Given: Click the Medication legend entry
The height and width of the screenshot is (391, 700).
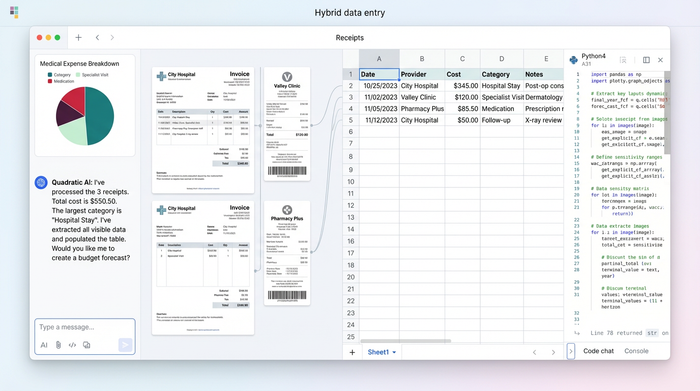Looking at the screenshot, I should pos(61,81).
